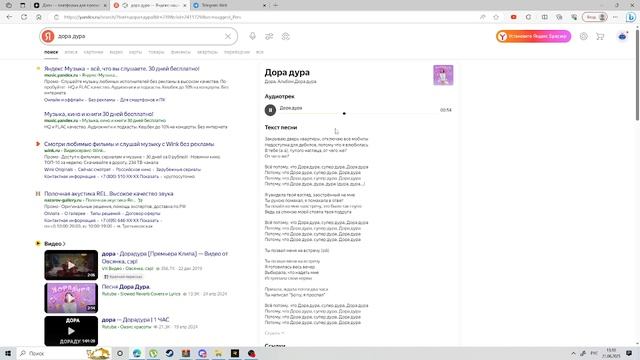
Task: Switch to the Картинки tab
Action: click(x=93, y=52)
